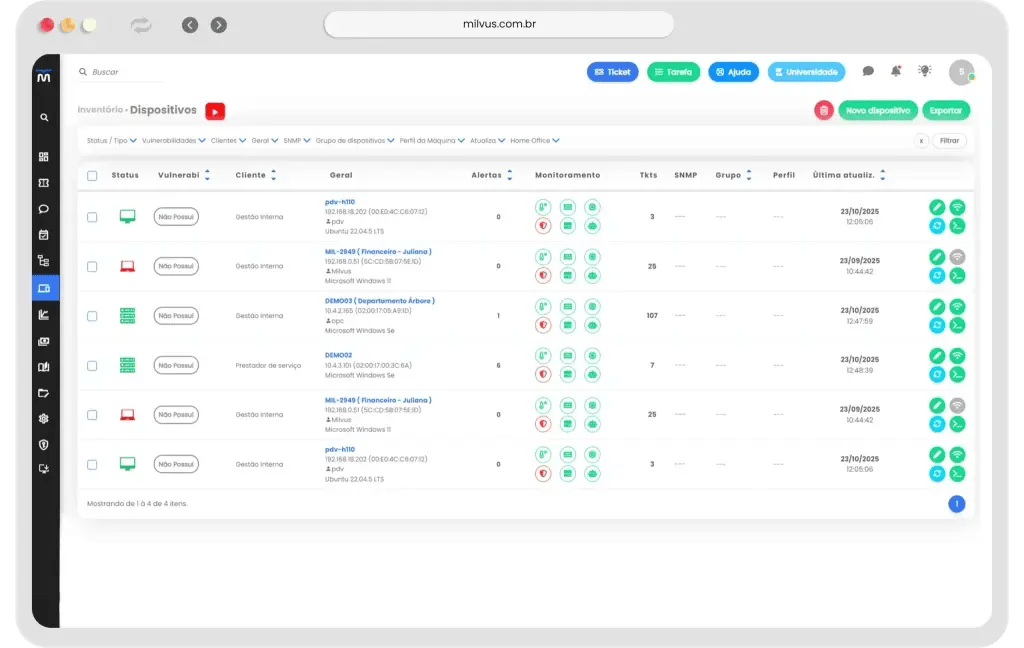Open the hierarchy tree icon in sidebar
The image size is (1024, 648).
(x=44, y=261)
